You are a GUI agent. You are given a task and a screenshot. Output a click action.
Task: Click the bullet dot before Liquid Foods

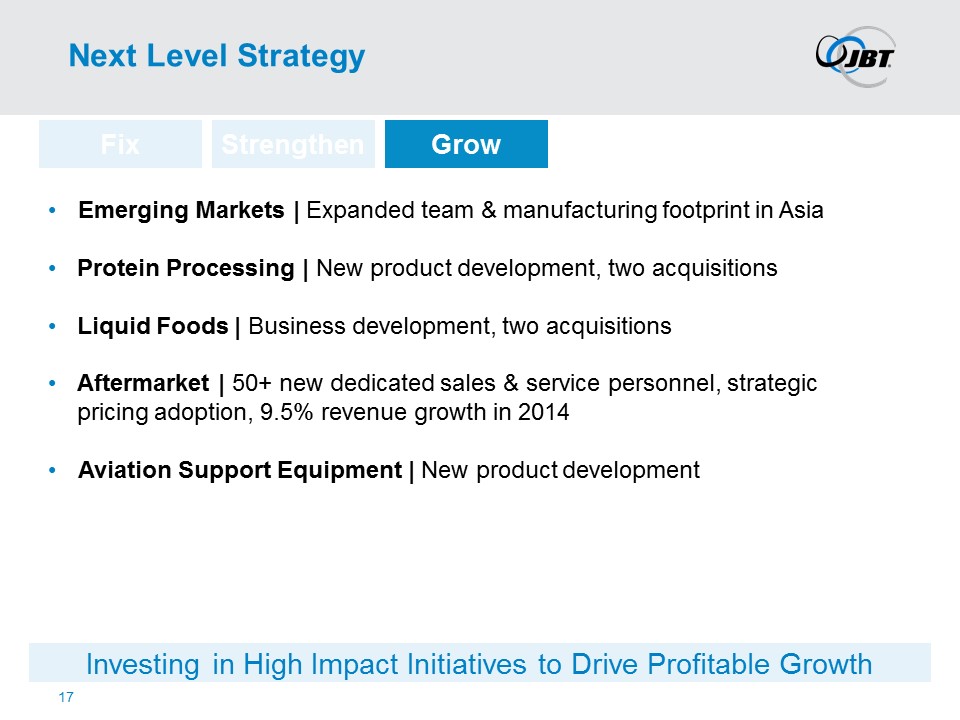point(53,327)
